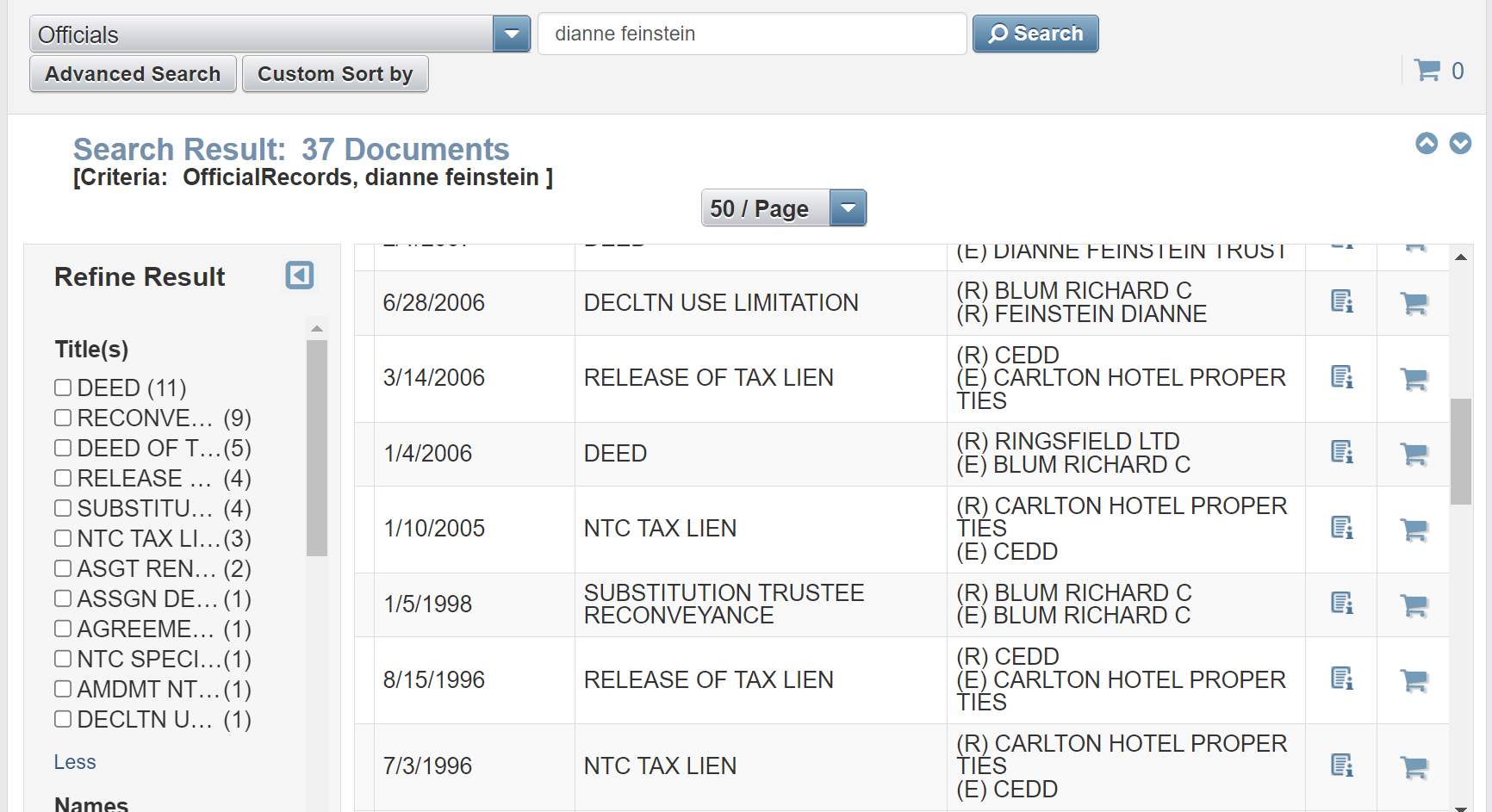1492x812 pixels.
Task: Collapse the Refine Result panel
Action: [x=300, y=276]
